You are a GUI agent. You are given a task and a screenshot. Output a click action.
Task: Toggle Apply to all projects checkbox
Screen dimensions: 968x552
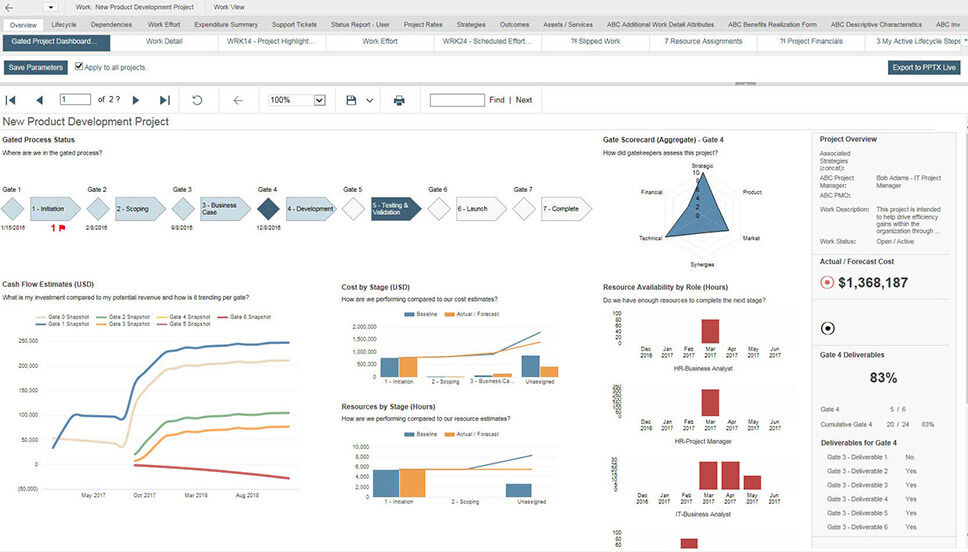[78, 66]
